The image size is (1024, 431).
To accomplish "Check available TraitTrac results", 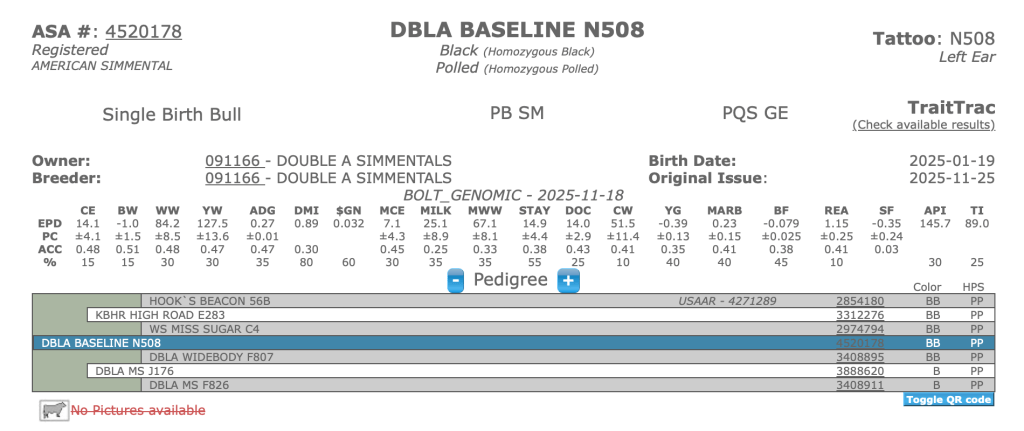I will 923,125.
